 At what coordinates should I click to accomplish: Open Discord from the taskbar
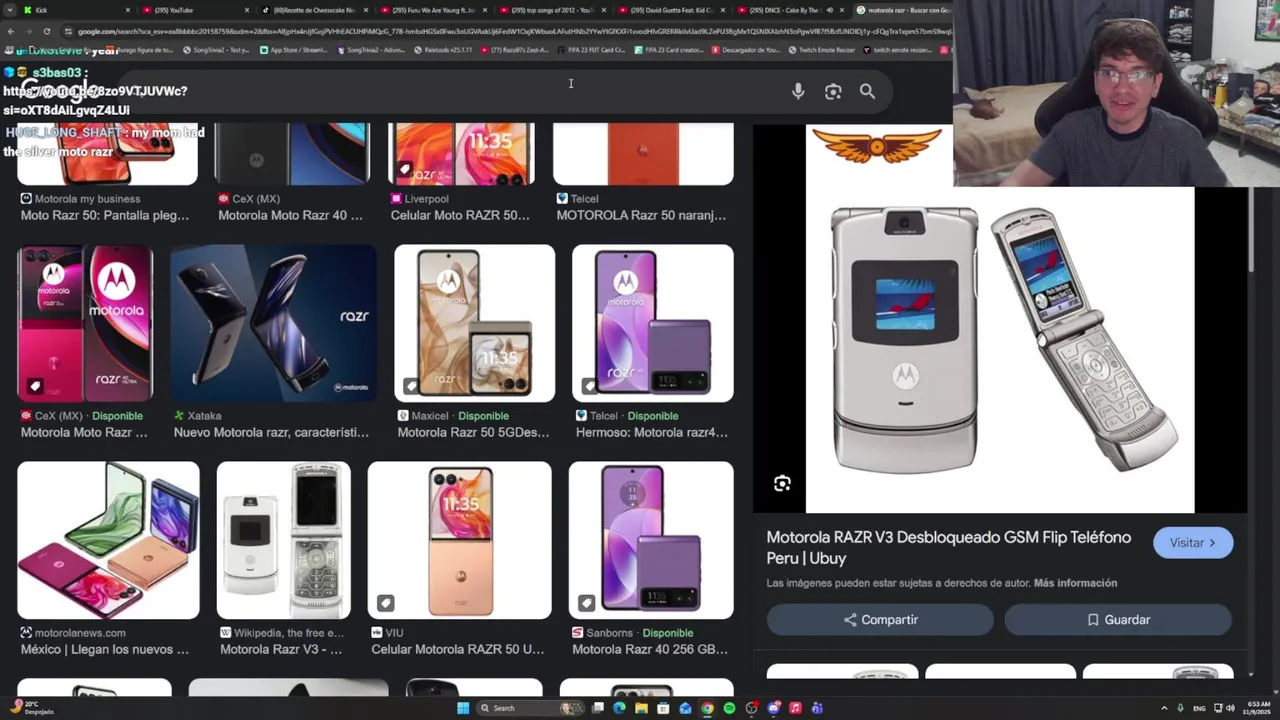(x=773, y=708)
